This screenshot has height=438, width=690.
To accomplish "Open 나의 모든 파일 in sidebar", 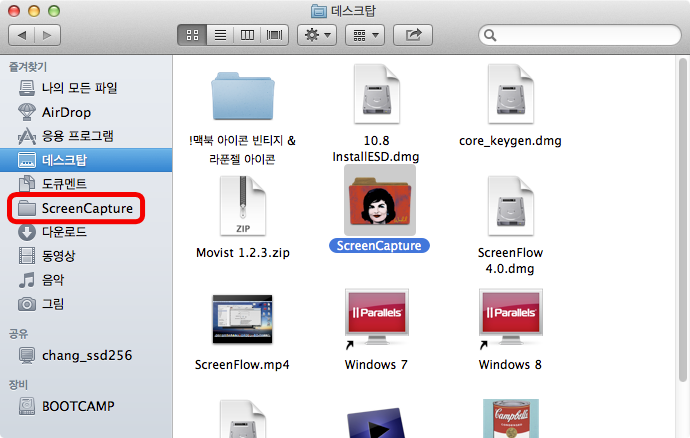I will click(86, 88).
